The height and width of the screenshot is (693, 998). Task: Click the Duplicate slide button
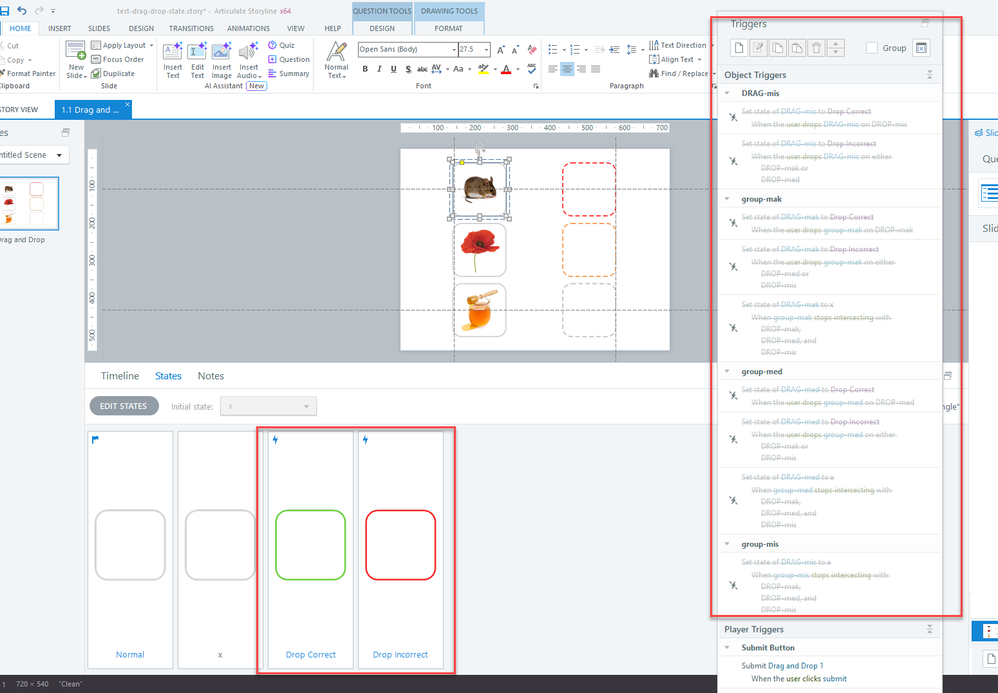[x=111, y=73]
